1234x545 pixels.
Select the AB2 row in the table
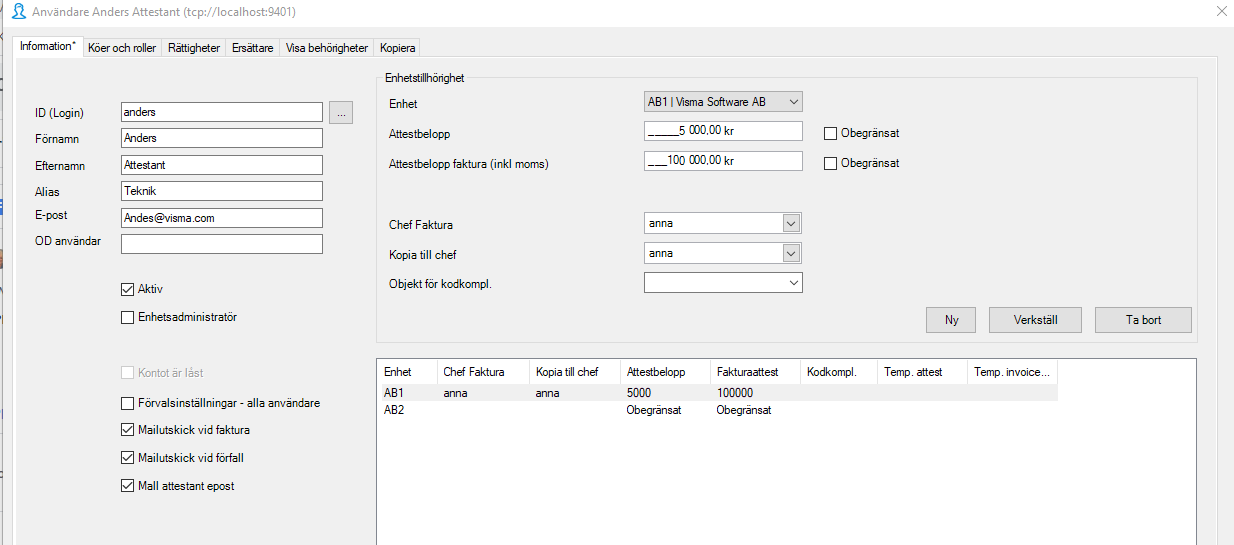tap(717, 410)
